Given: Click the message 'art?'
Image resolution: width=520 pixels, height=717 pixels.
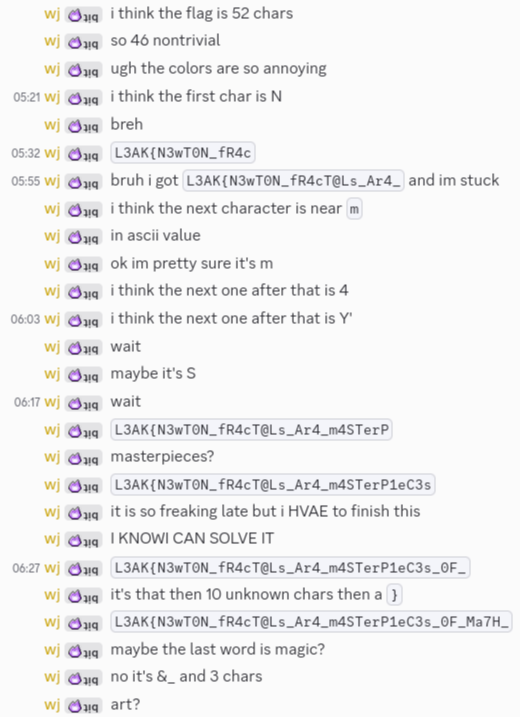Looking at the screenshot, I should click(125, 705).
